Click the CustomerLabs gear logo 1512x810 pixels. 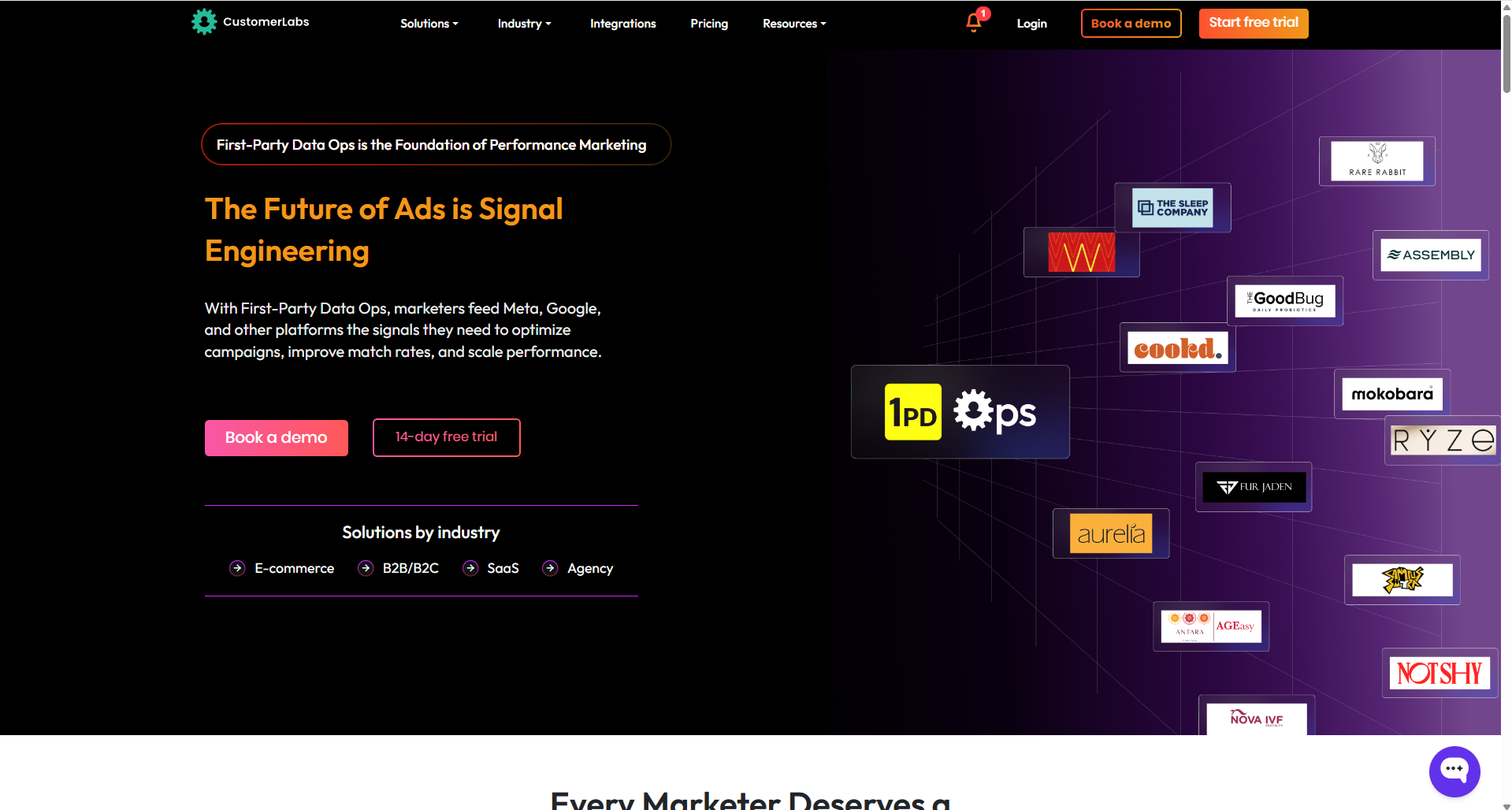click(x=204, y=22)
